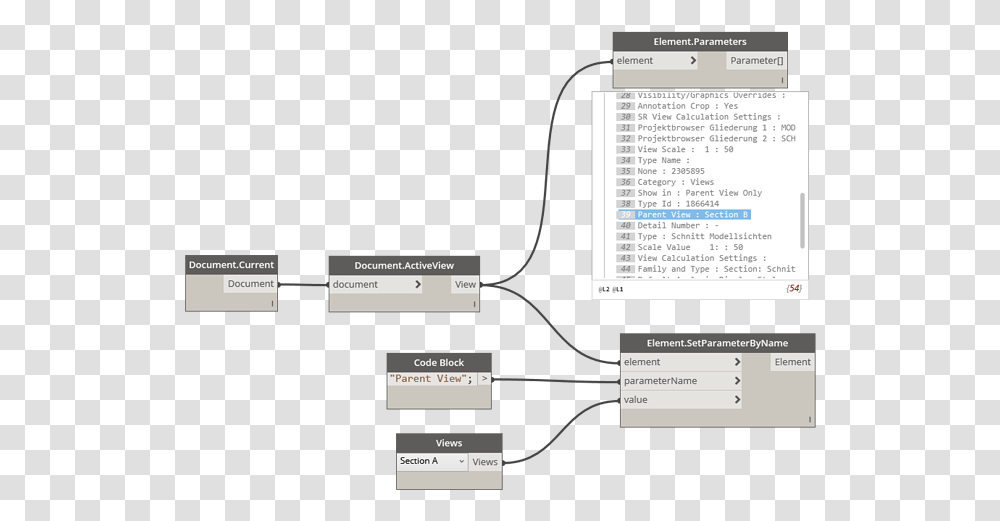This screenshot has width=1000, height=521.
Task: Click the Code Block output port arrow
Action: point(484,379)
